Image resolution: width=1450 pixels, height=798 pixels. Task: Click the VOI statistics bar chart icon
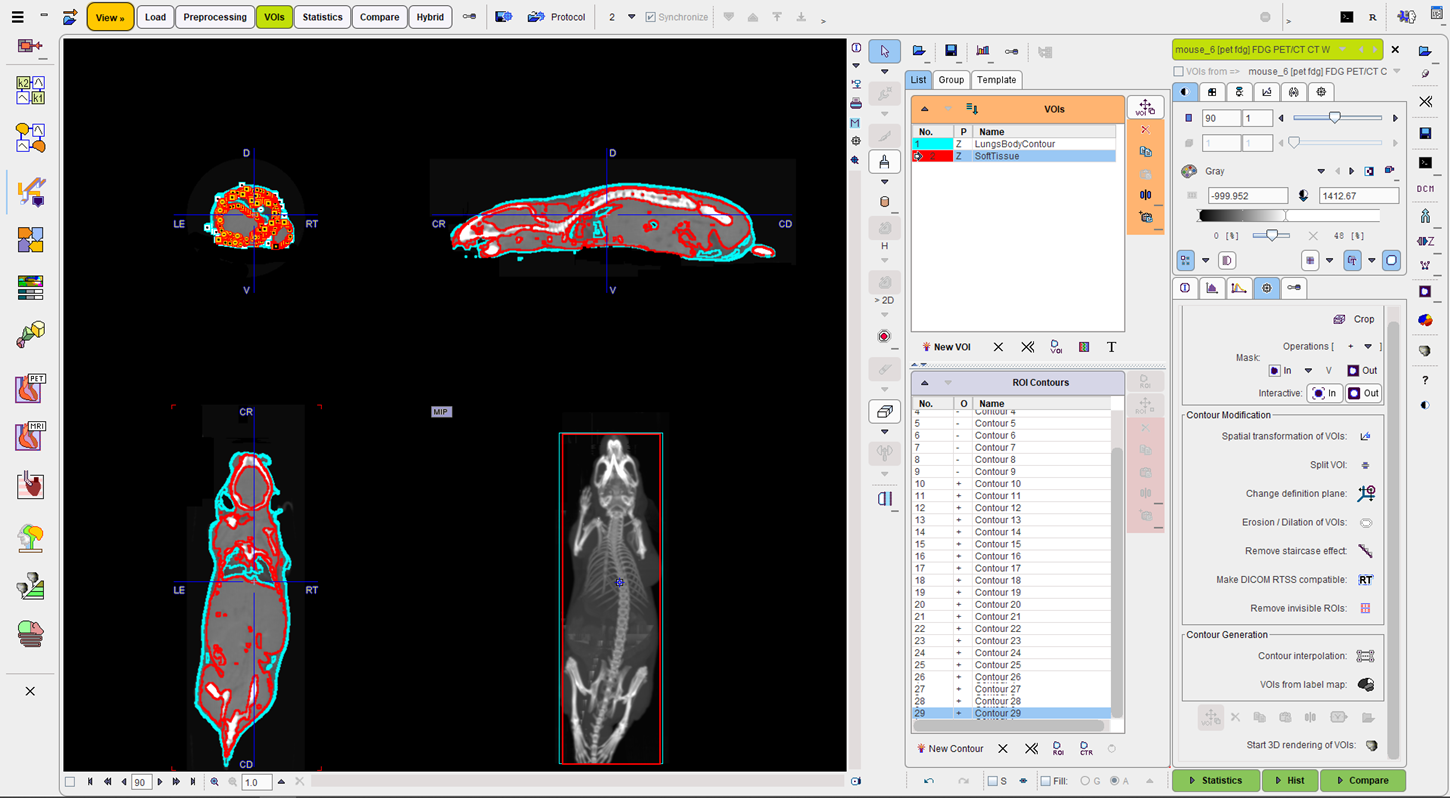(982, 51)
